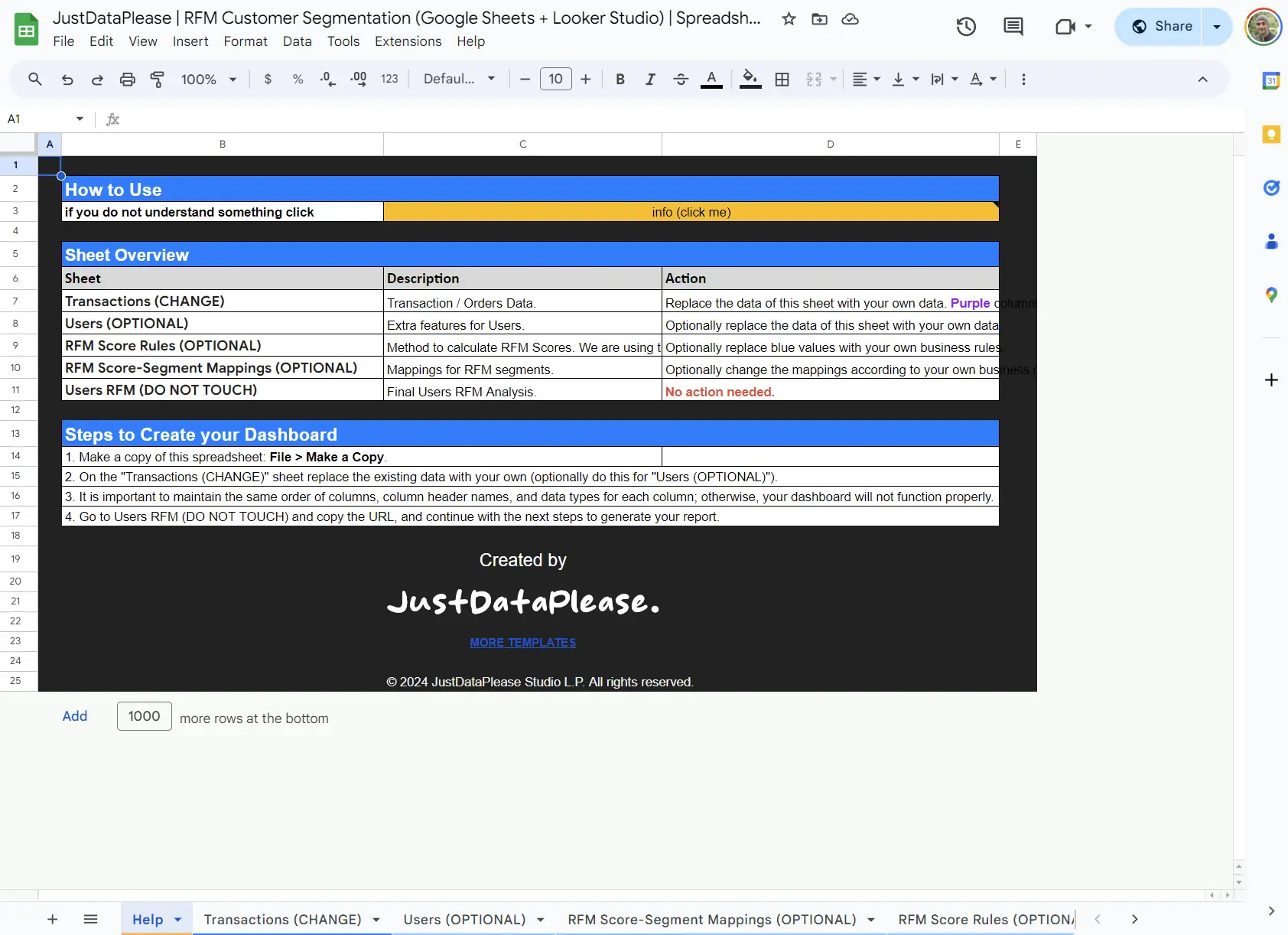
Task: Toggle strikethrough formatting
Action: (681, 79)
